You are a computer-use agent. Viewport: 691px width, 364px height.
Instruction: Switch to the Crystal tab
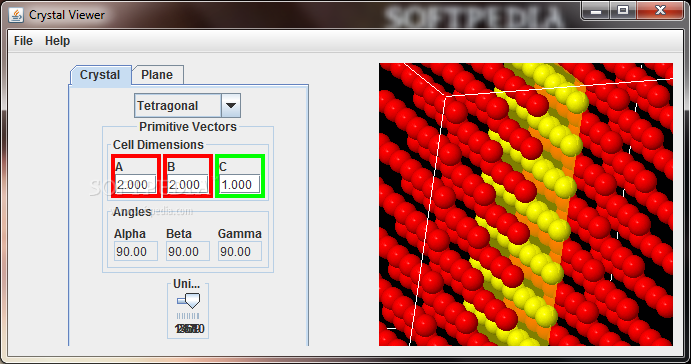[100, 75]
